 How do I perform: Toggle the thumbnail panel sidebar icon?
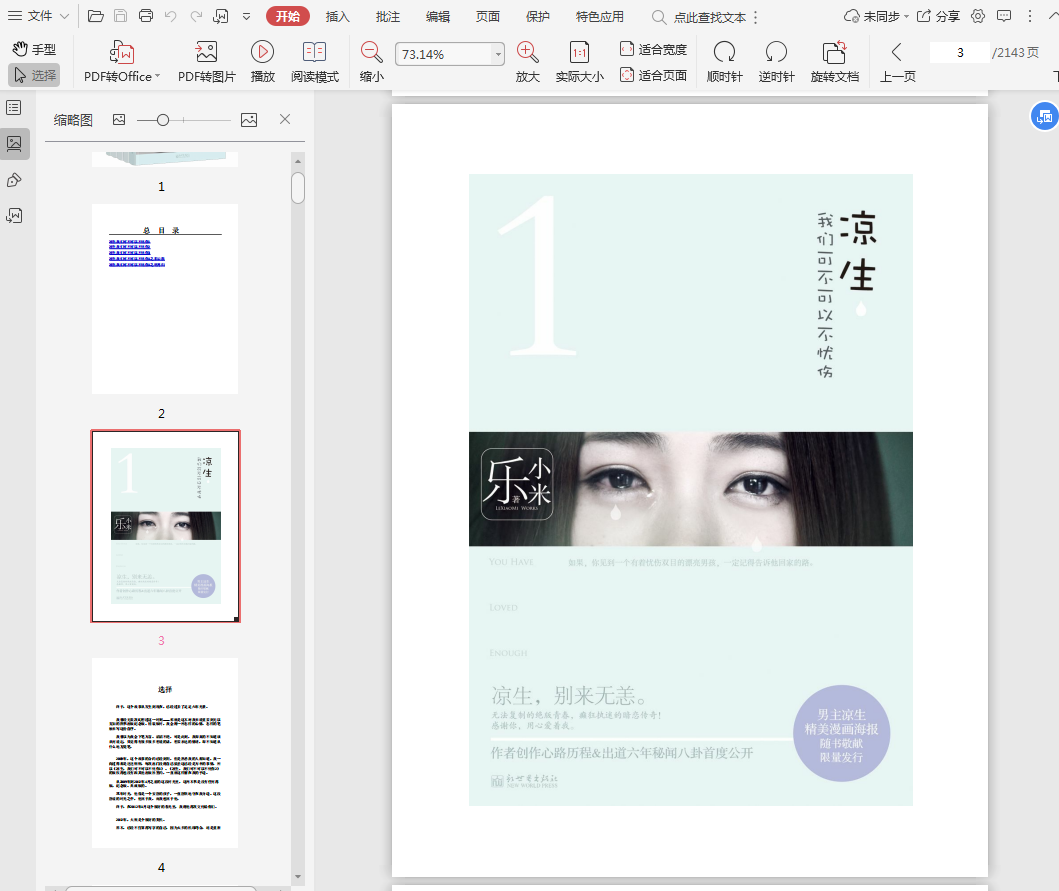(x=14, y=143)
